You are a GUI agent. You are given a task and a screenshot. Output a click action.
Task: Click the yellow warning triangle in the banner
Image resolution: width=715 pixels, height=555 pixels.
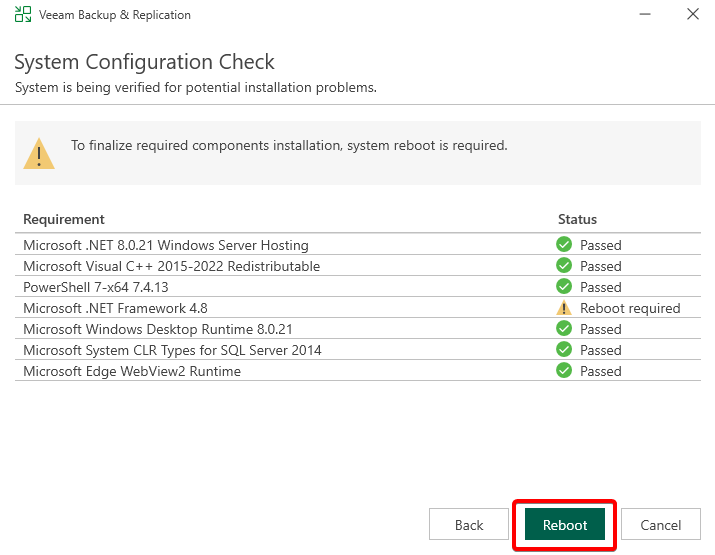(x=40, y=153)
